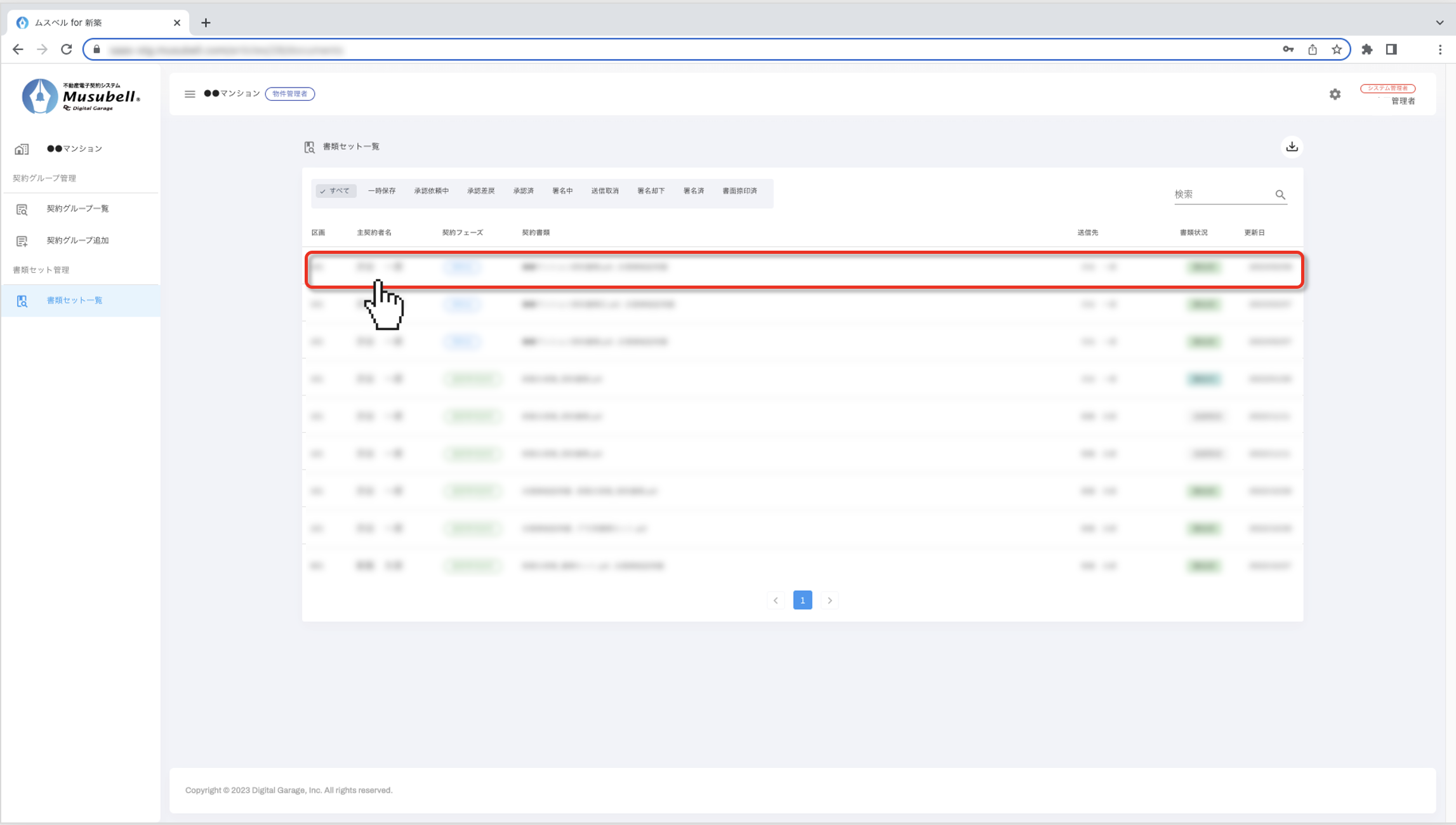Click the Musubell logo
The width and height of the screenshot is (1456, 825).
[x=81, y=96]
